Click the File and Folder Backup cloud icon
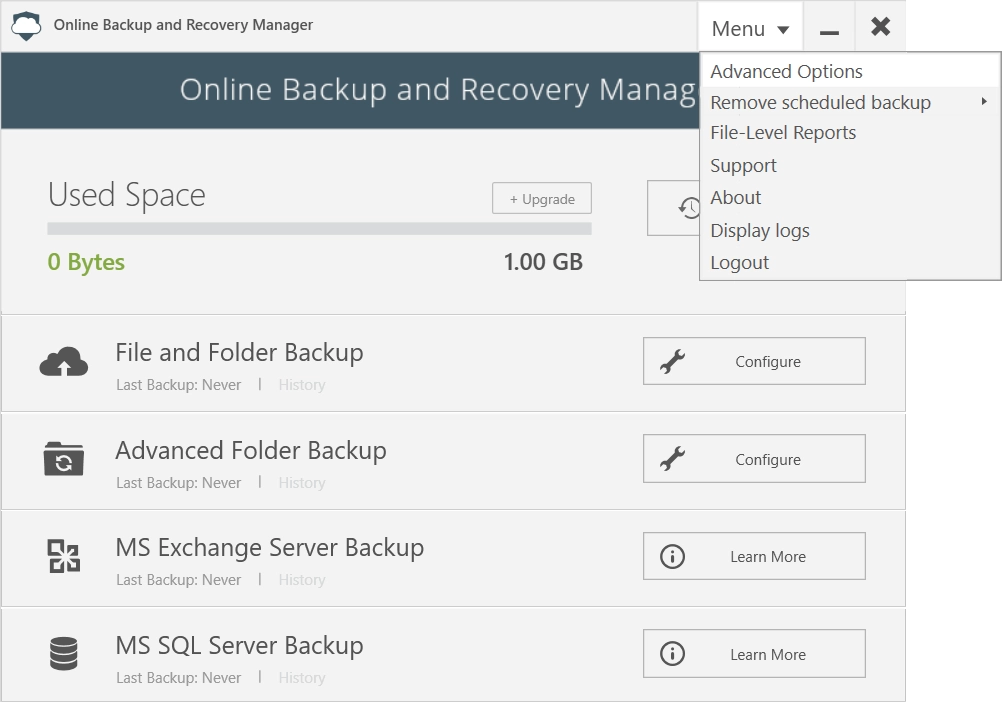 pos(64,362)
